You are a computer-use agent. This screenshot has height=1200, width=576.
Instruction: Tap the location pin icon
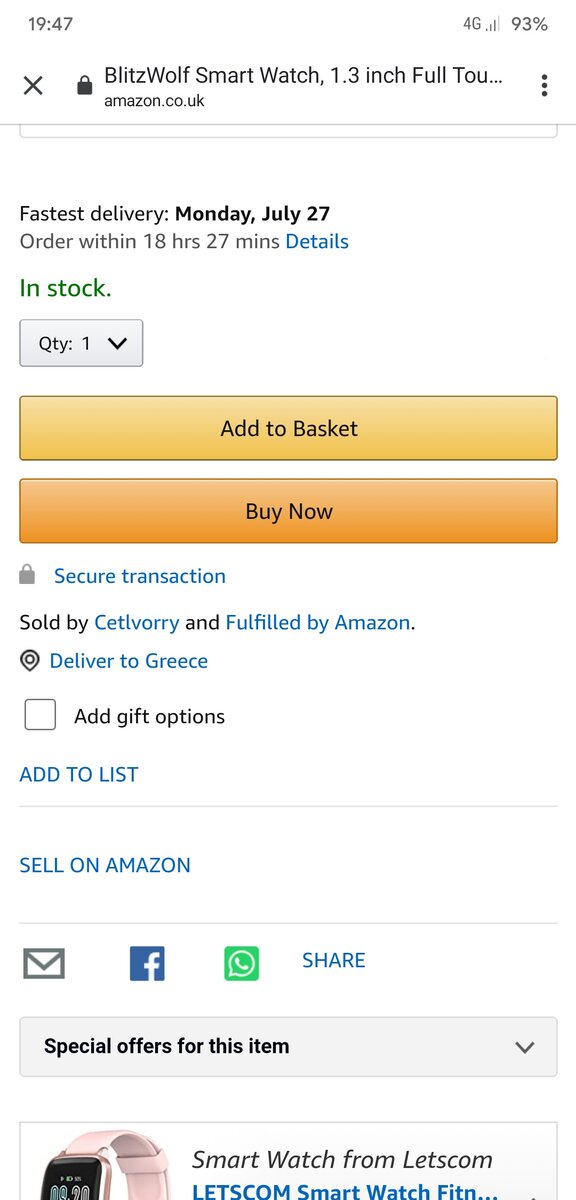click(x=30, y=661)
